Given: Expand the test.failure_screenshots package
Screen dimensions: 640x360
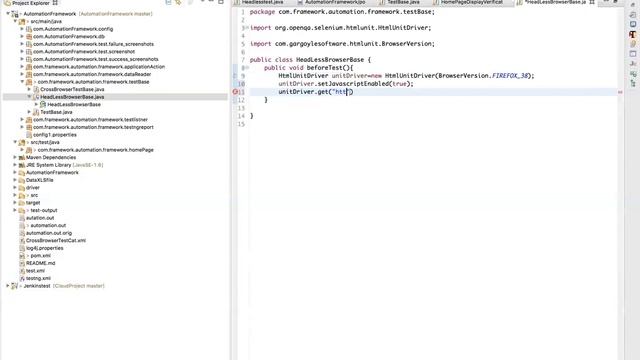Looking at the screenshot, I should [x=22, y=44].
